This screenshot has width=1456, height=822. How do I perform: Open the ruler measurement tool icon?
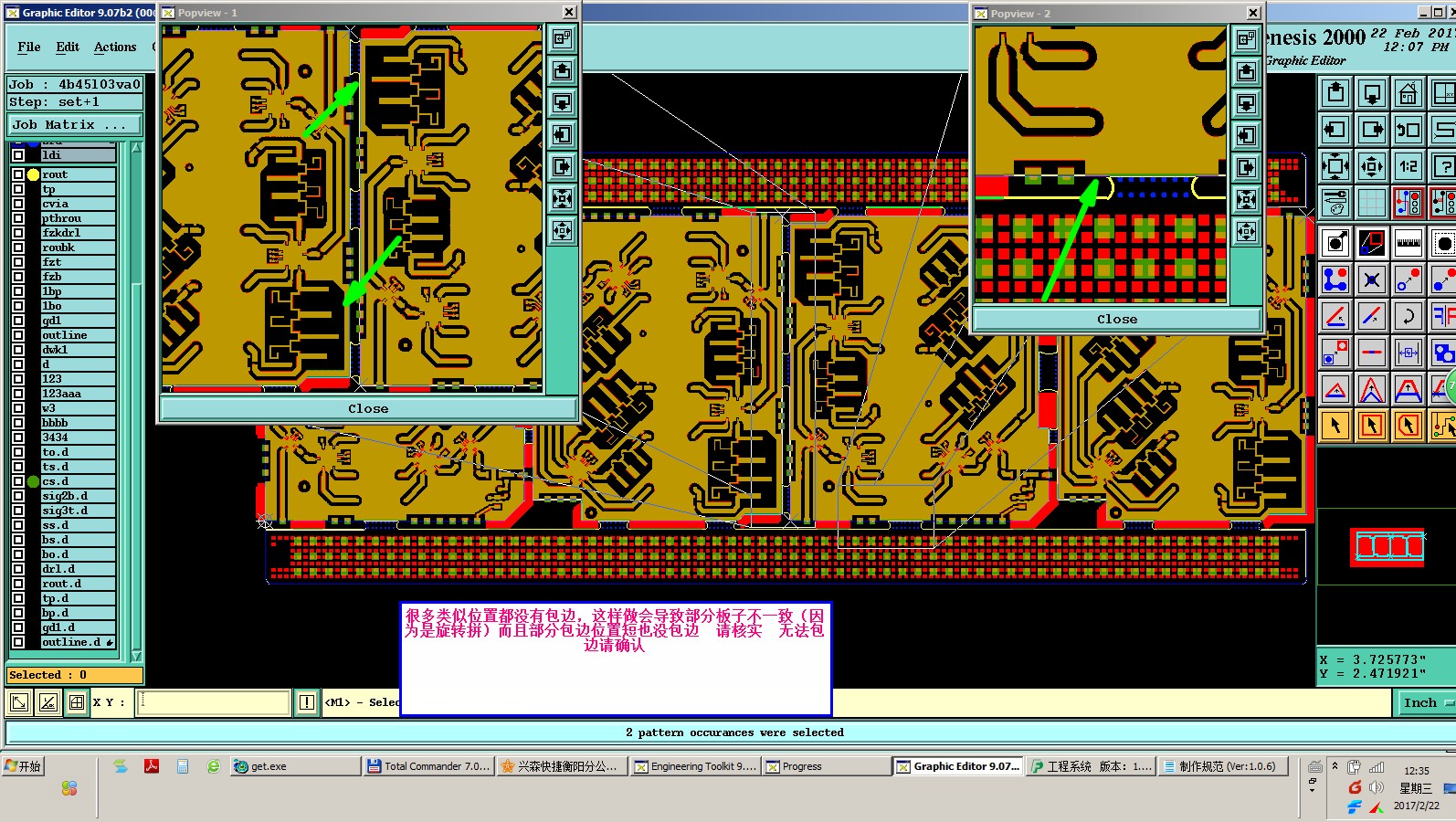click(x=1408, y=243)
